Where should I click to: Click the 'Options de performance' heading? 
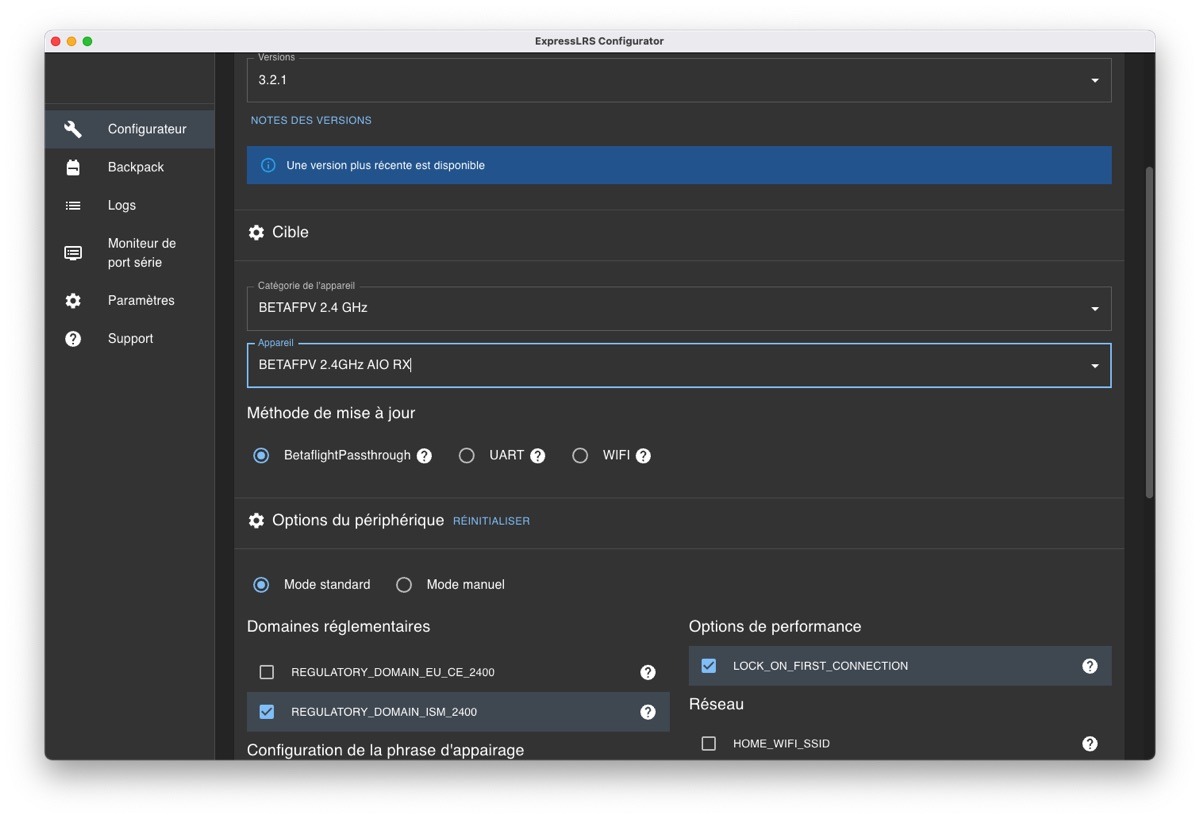[775, 627]
